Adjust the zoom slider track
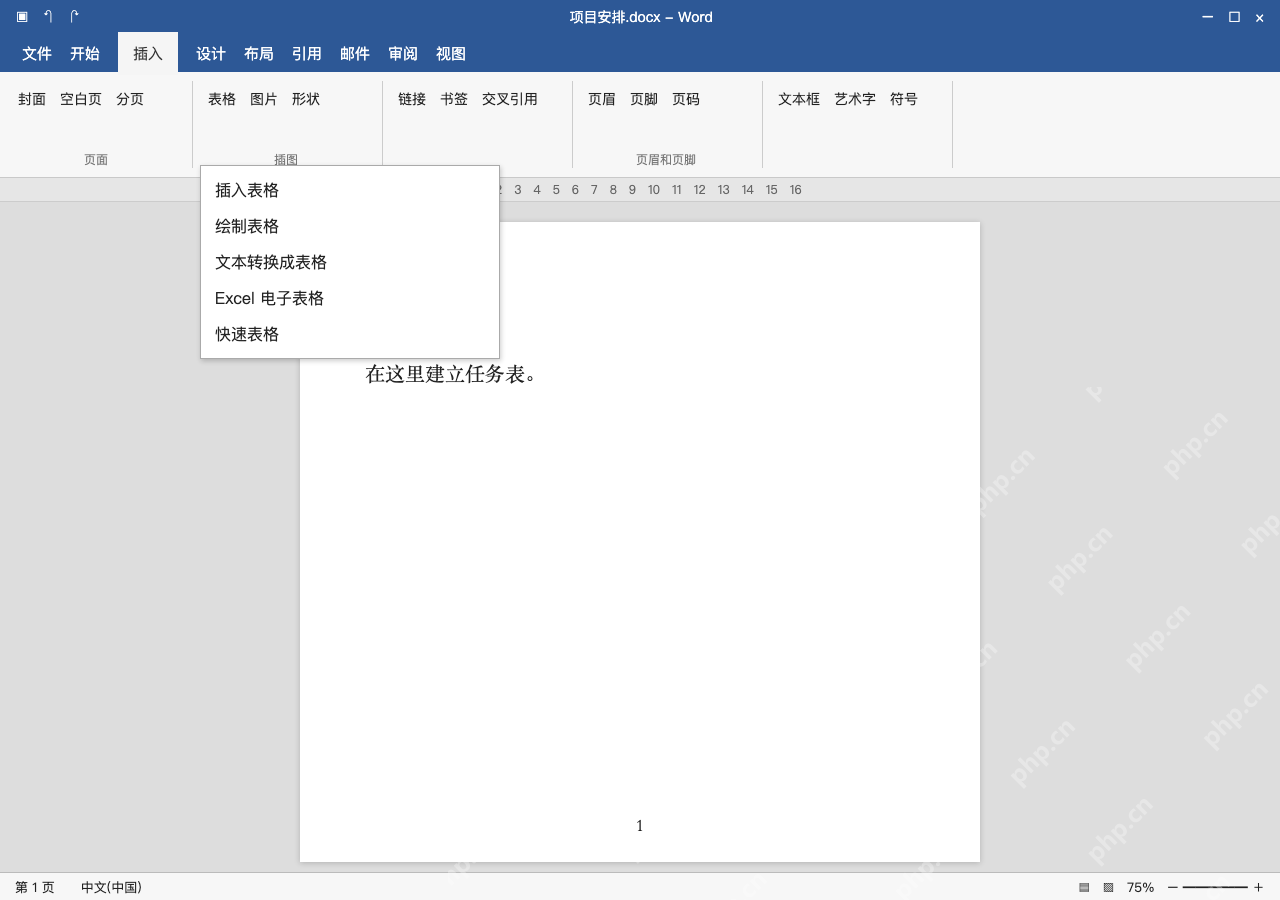 (x=1215, y=887)
